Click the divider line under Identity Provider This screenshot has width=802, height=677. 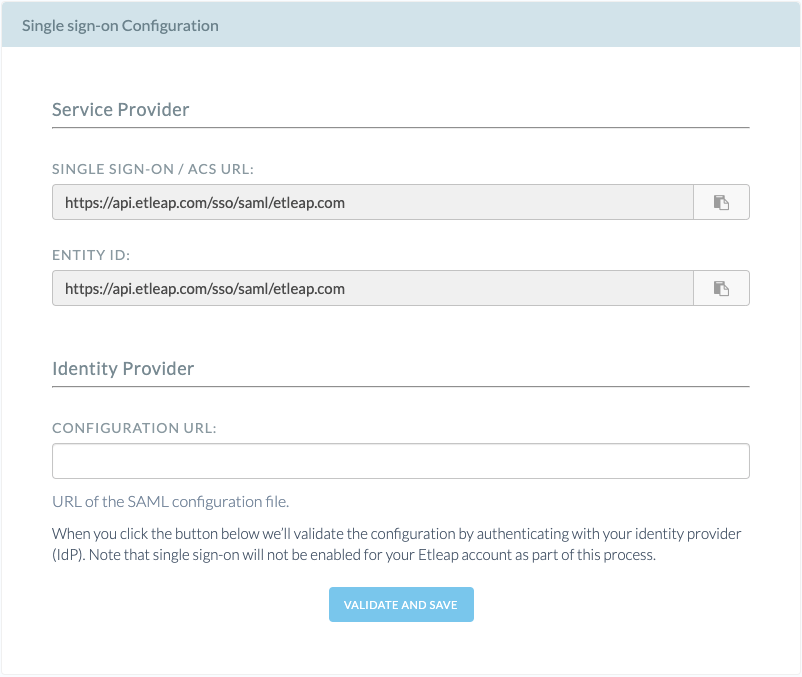click(400, 386)
